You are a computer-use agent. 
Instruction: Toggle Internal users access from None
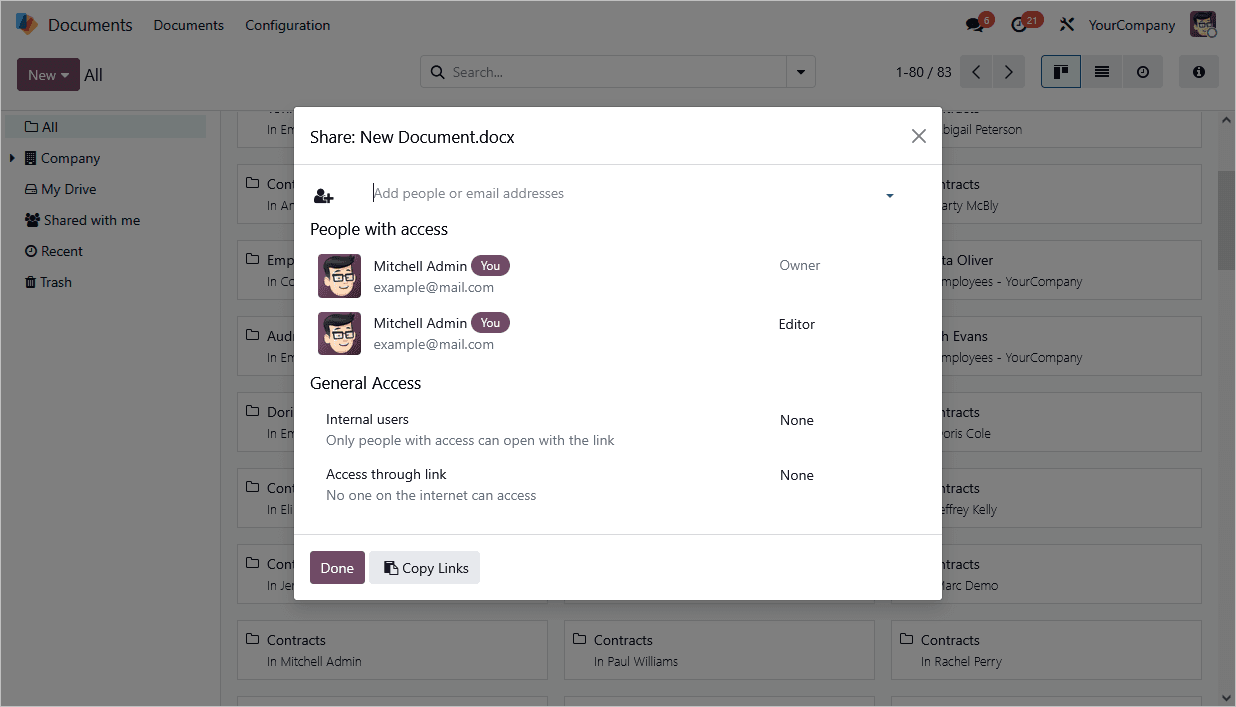pos(797,420)
